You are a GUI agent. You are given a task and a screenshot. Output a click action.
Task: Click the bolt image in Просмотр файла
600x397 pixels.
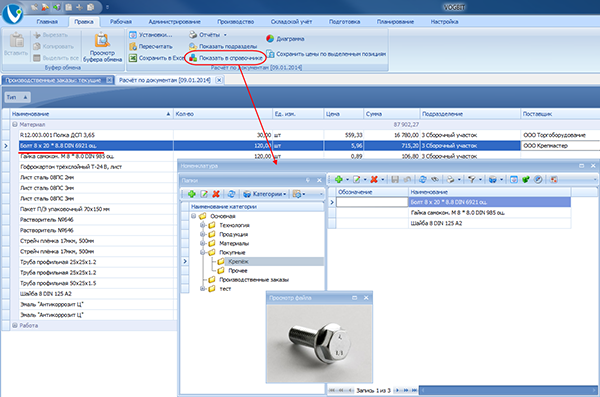319,343
